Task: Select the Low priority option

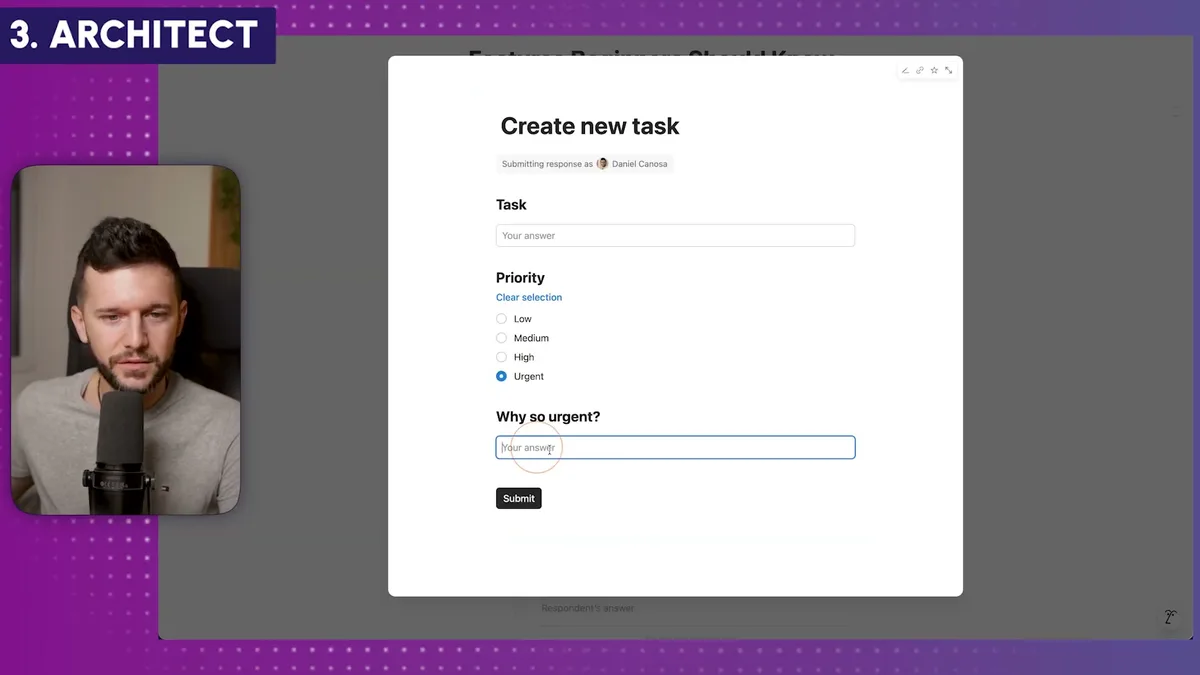Action: click(501, 318)
